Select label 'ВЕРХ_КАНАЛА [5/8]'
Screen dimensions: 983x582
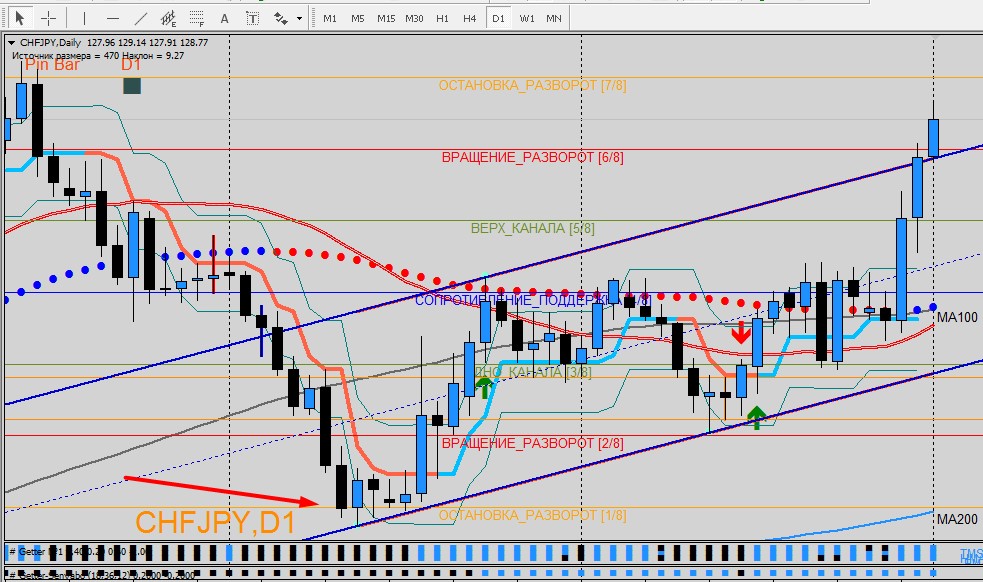[x=532, y=228]
